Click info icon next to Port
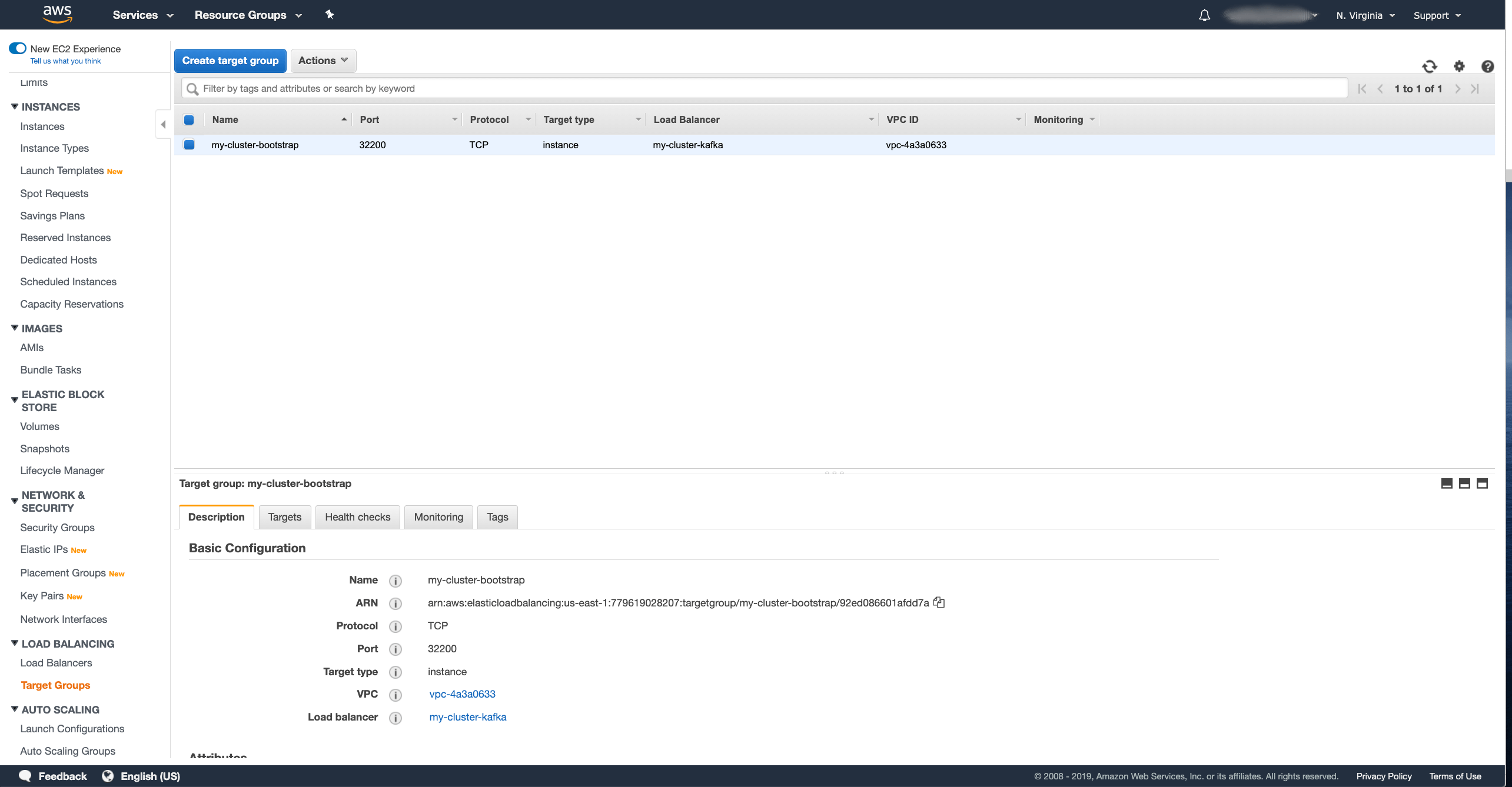1512x787 pixels. coord(396,649)
